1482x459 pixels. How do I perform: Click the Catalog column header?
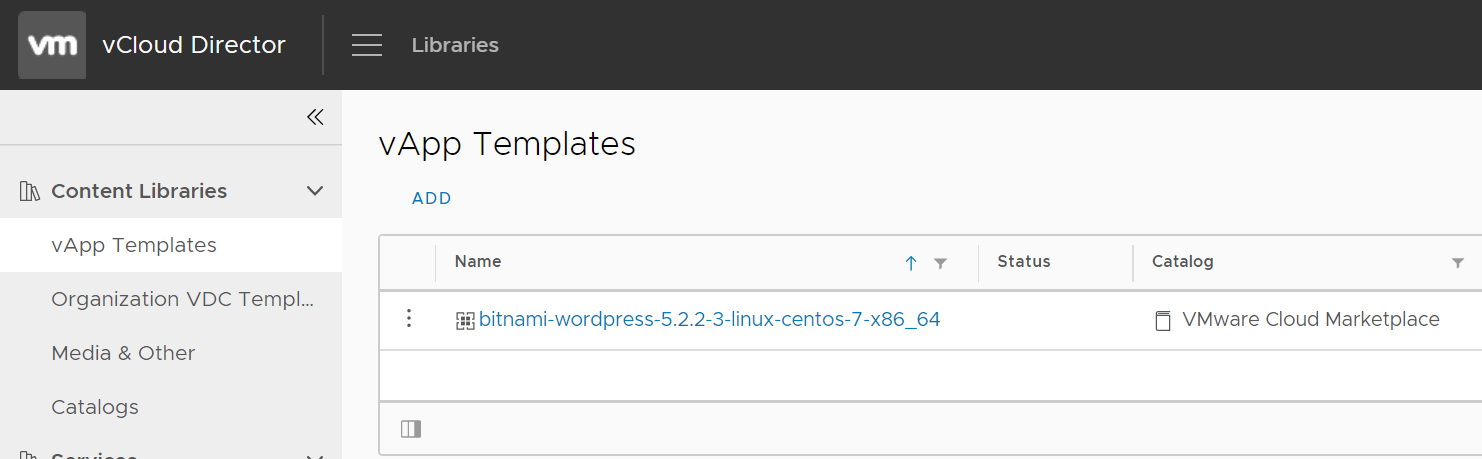(1183, 262)
